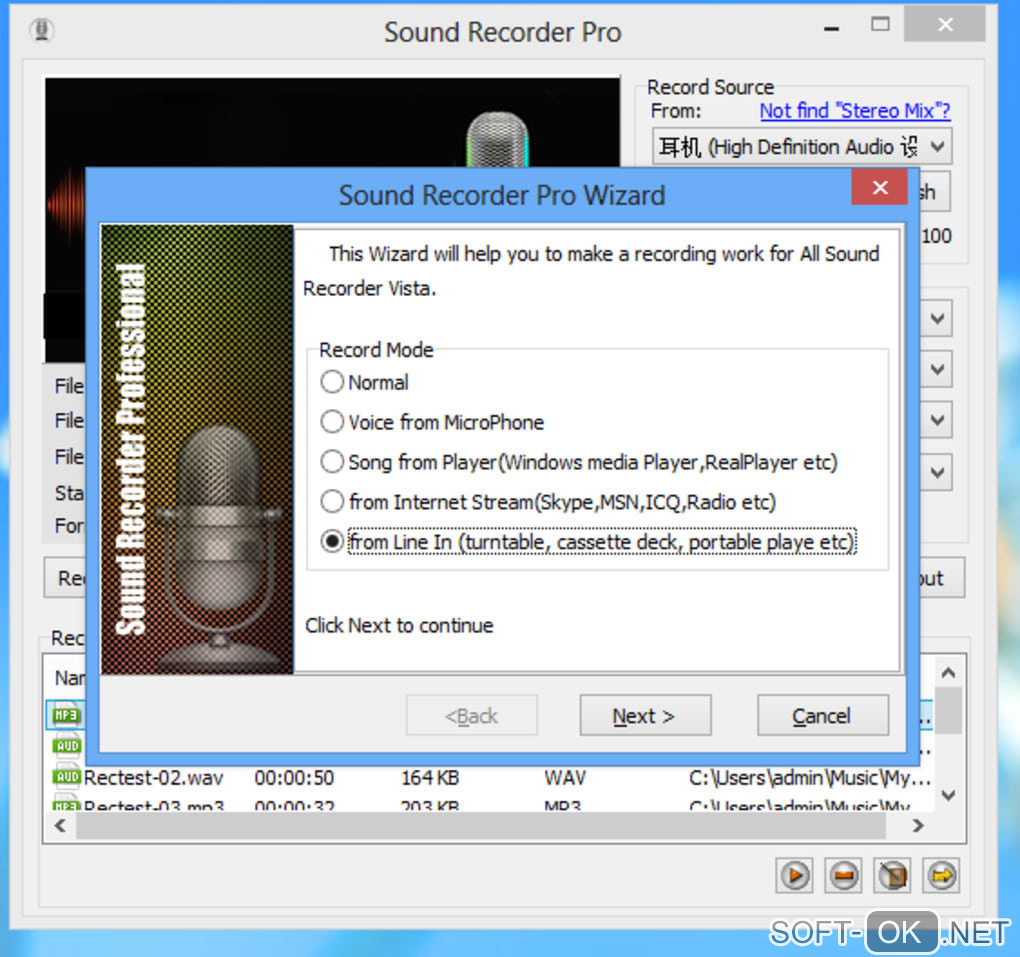This screenshot has width=1020, height=957.
Task: Expand the second settings dropdown behind wizard
Action: [937, 370]
